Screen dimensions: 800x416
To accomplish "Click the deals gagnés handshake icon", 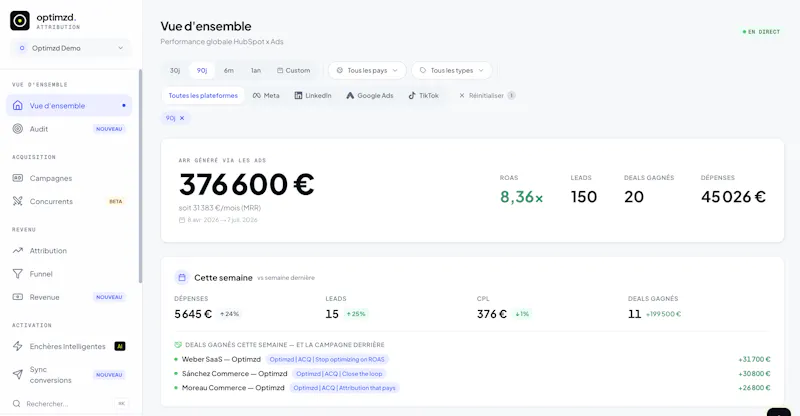I will (x=178, y=345).
